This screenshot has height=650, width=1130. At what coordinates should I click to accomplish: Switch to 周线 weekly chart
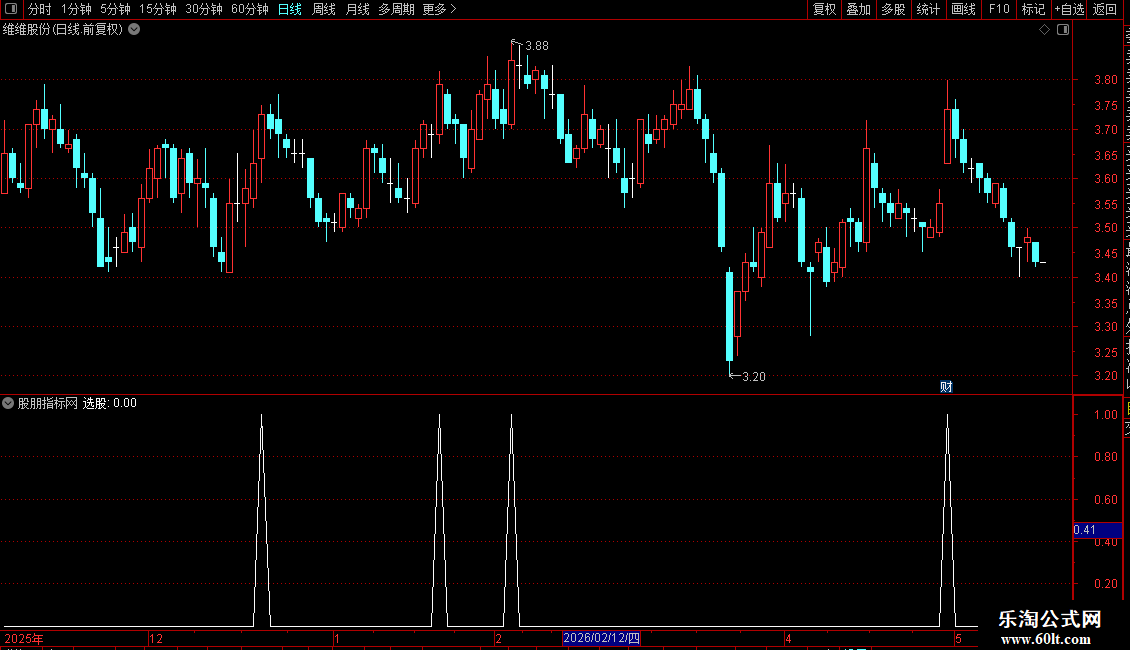(x=324, y=9)
